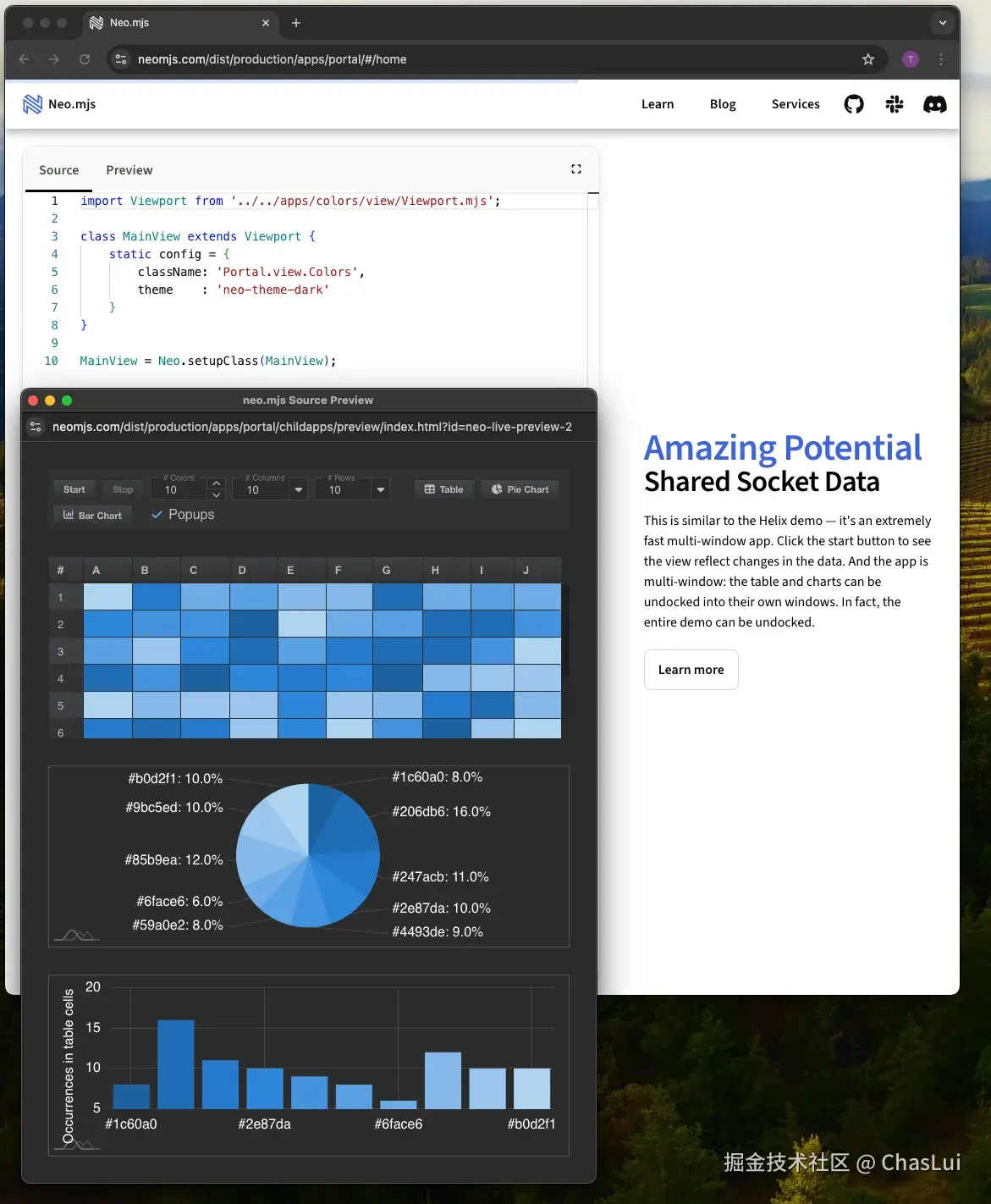Open the GitHub icon link in header
The image size is (991, 1204).
(x=854, y=104)
